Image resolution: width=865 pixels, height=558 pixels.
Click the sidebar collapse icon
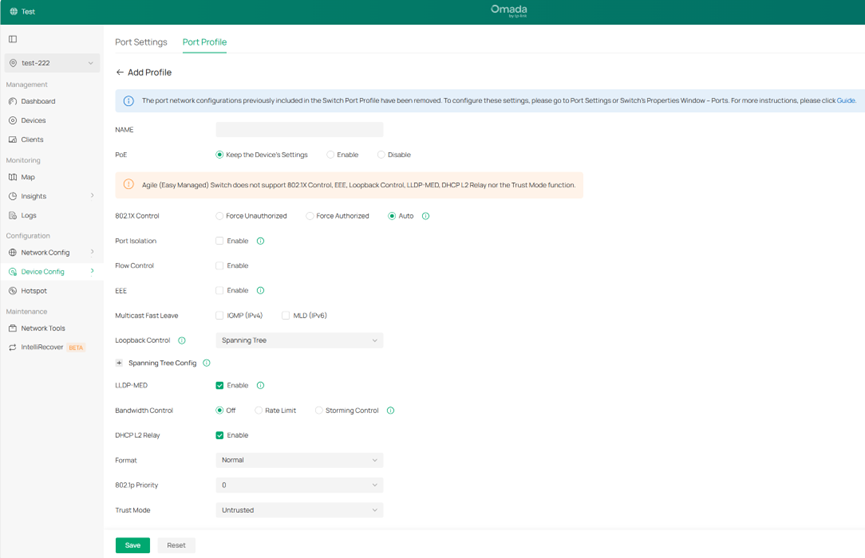pyautogui.click(x=13, y=39)
